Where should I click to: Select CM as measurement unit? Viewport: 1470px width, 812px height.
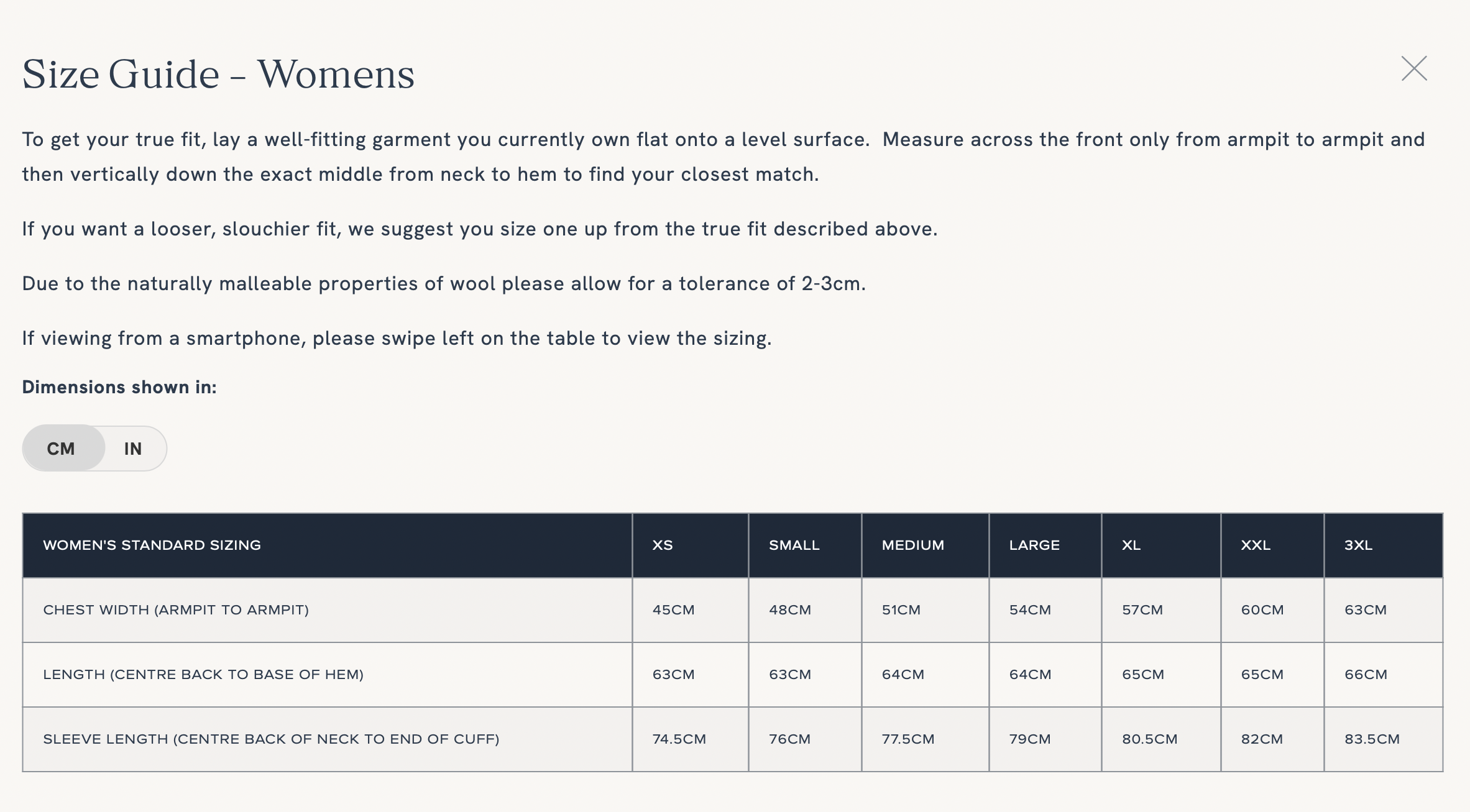pyautogui.click(x=61, y=449)
